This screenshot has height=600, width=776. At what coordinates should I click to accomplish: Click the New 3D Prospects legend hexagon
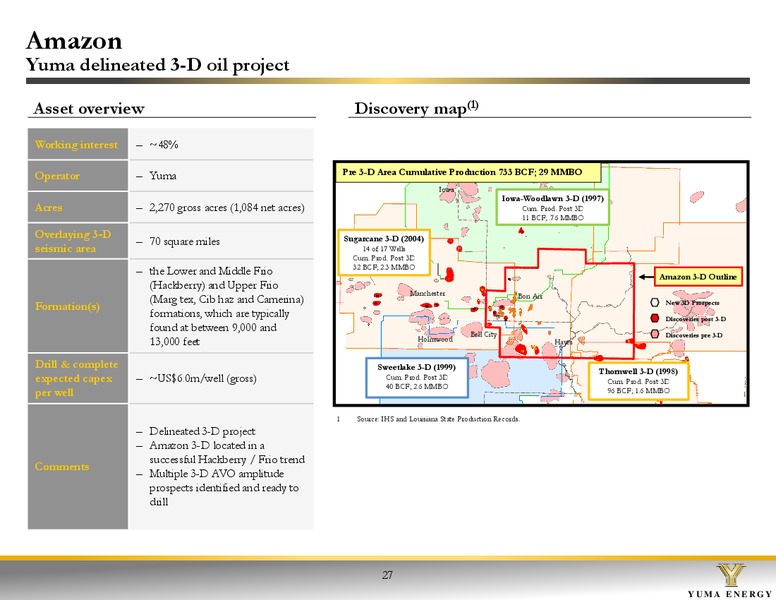click(x=655, y=302)
